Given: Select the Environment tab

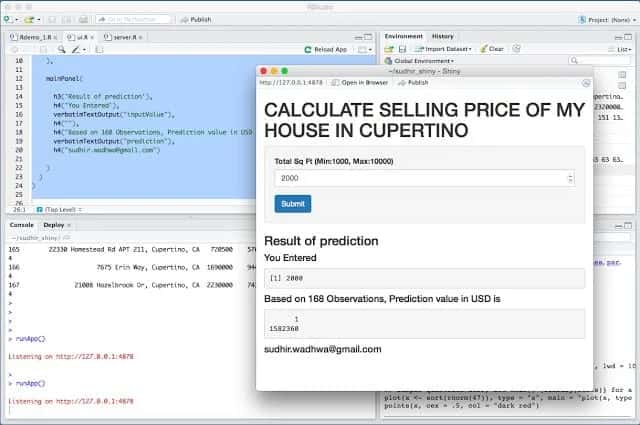Looking at the screenshot, I should [404, 36].
